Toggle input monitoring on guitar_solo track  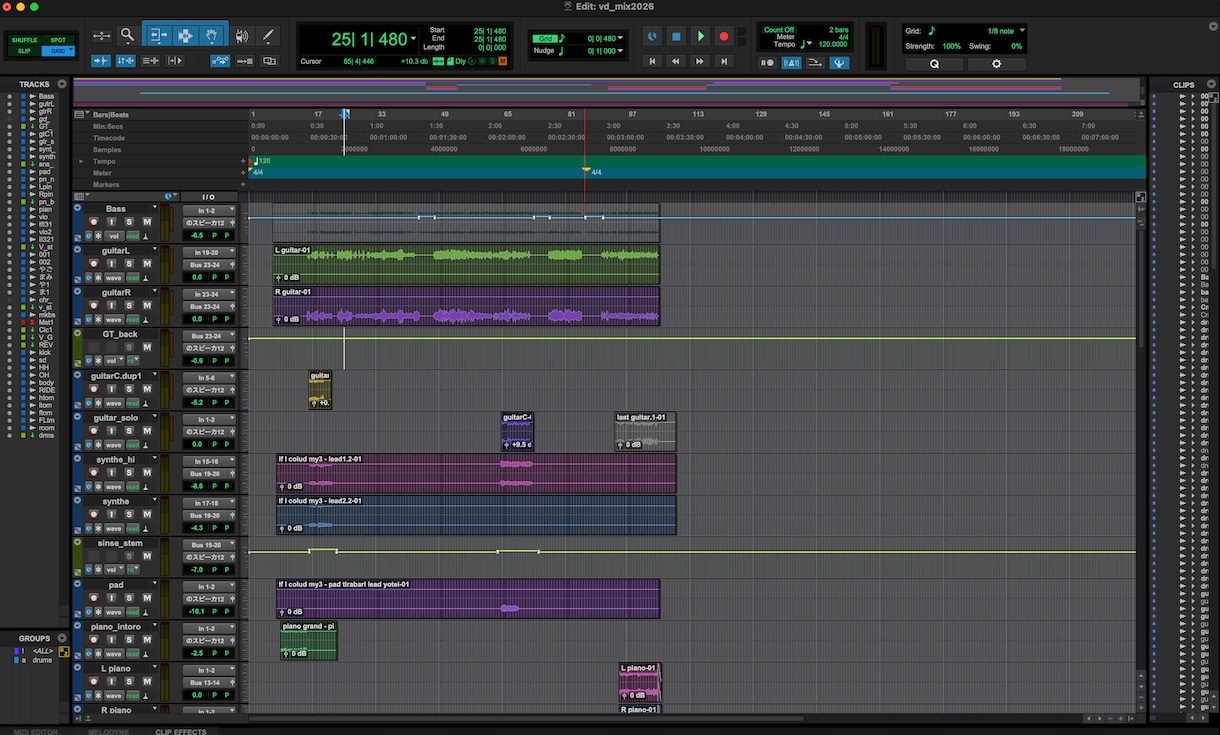point(112,431)
